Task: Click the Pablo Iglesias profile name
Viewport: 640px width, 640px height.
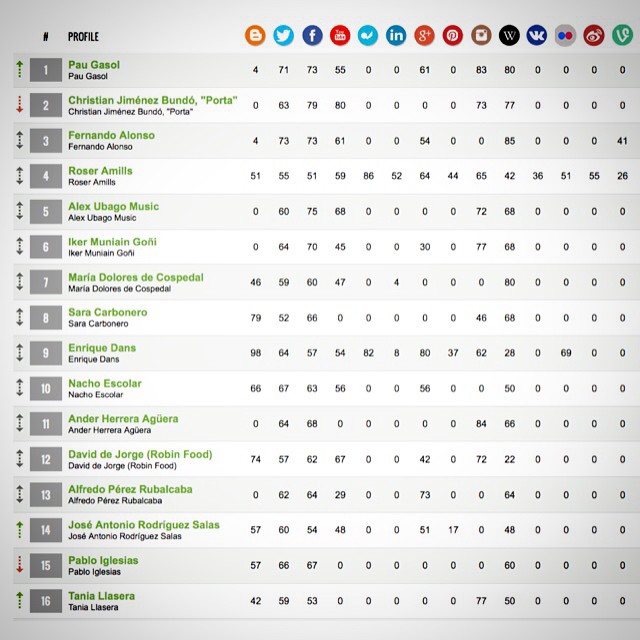Action: tap(103, 561)
